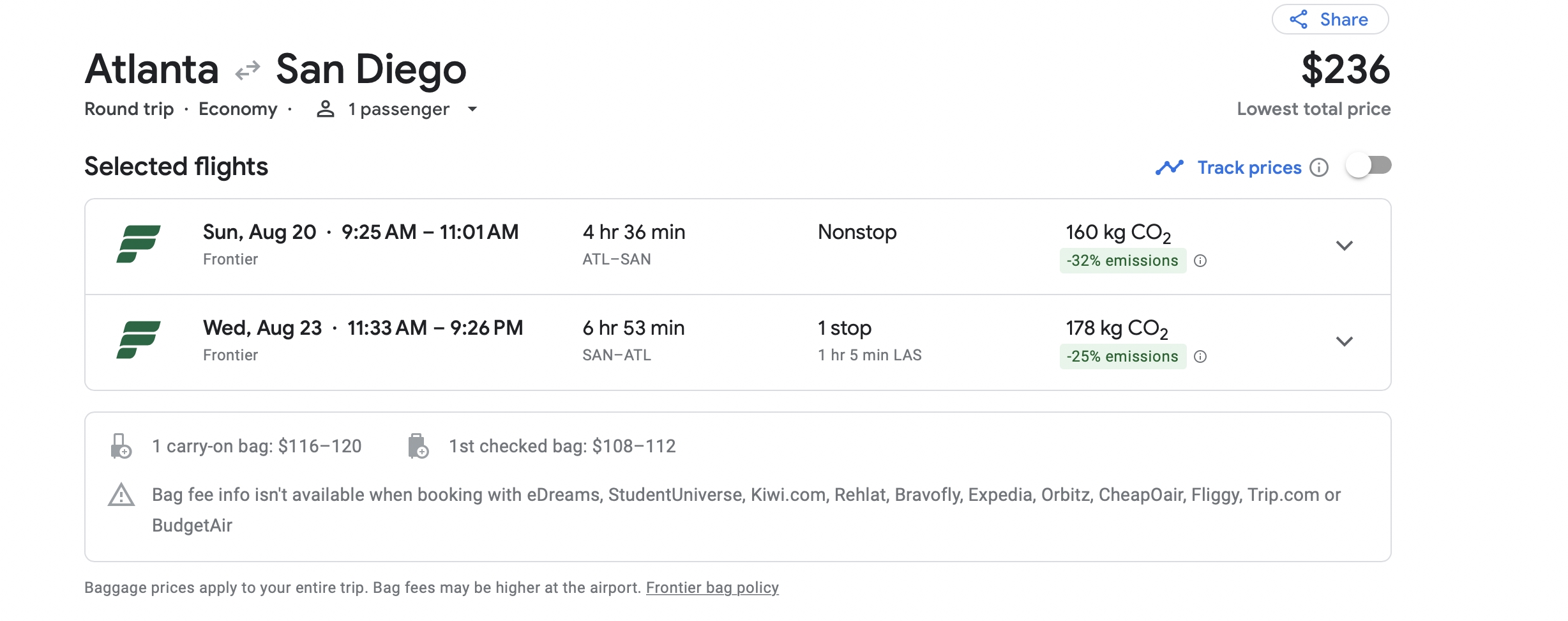The width and height of the screenshot is (1568, 621).
Task: Open the Track prices info icon
Action: pyautogui.click(x=1319, y=167)
